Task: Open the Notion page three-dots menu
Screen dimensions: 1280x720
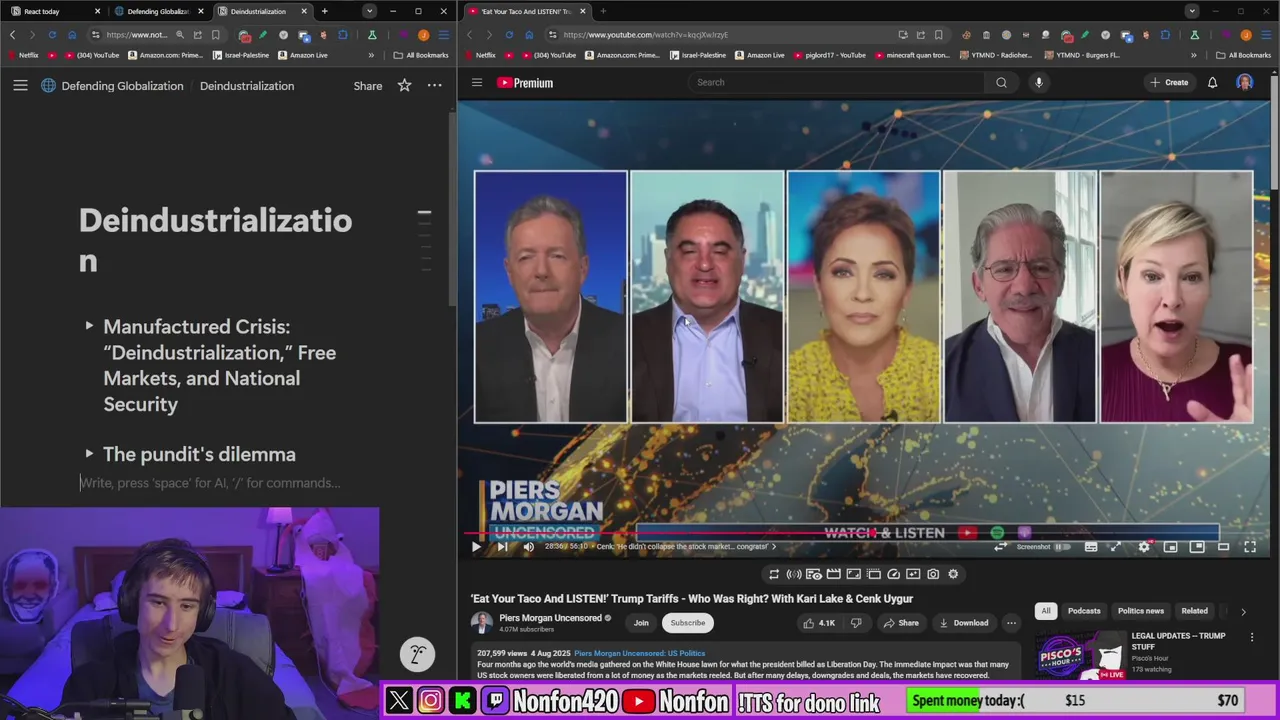Action: [x=435, y=86]
